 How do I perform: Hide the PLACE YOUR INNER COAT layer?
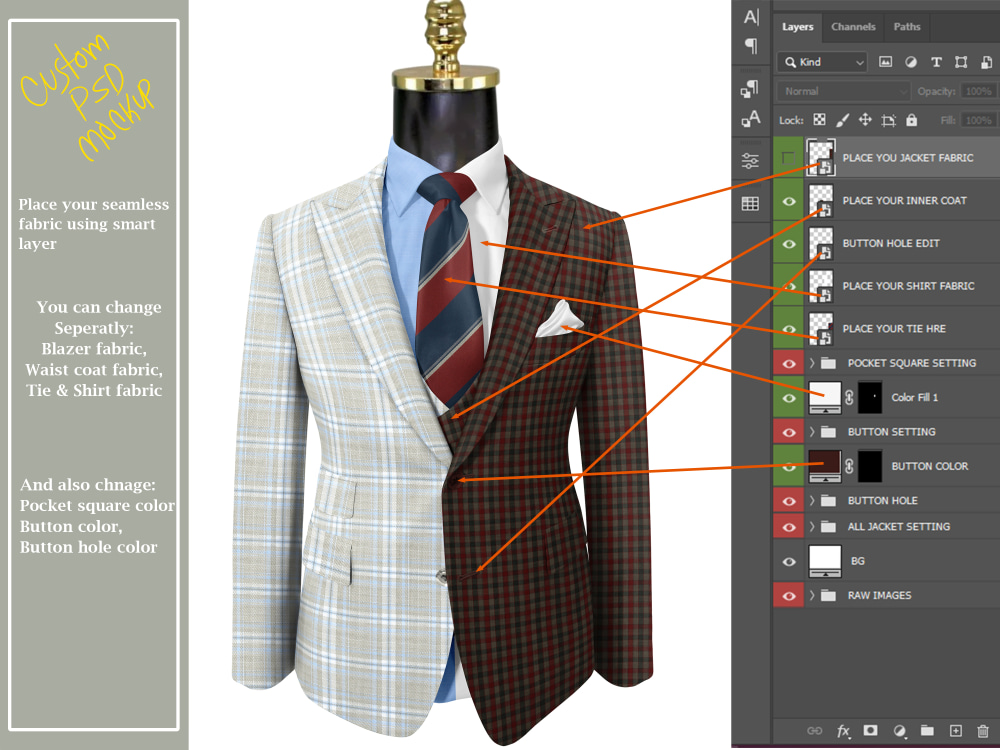point(789,201)
